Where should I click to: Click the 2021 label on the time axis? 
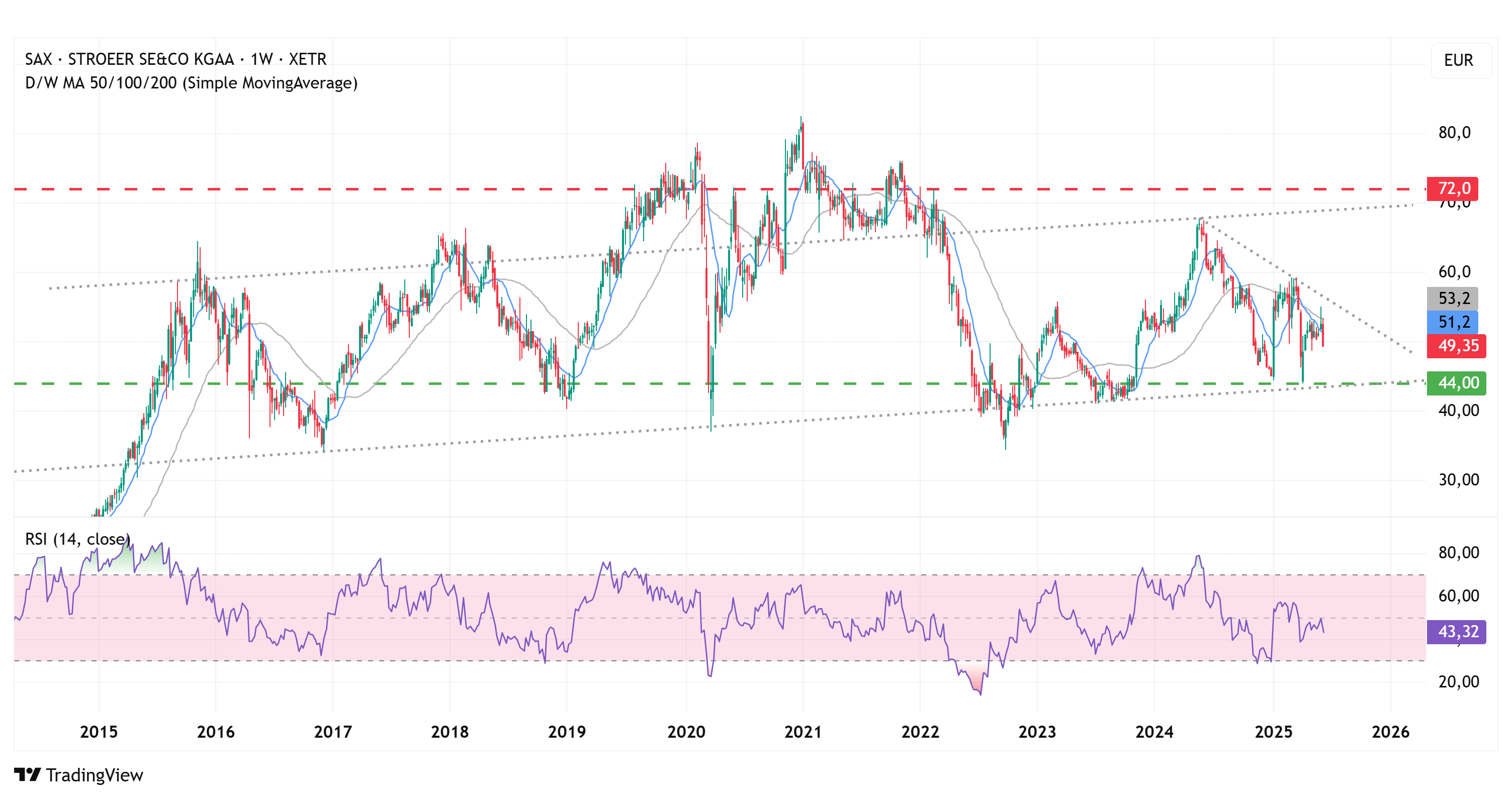pos(803,732)
